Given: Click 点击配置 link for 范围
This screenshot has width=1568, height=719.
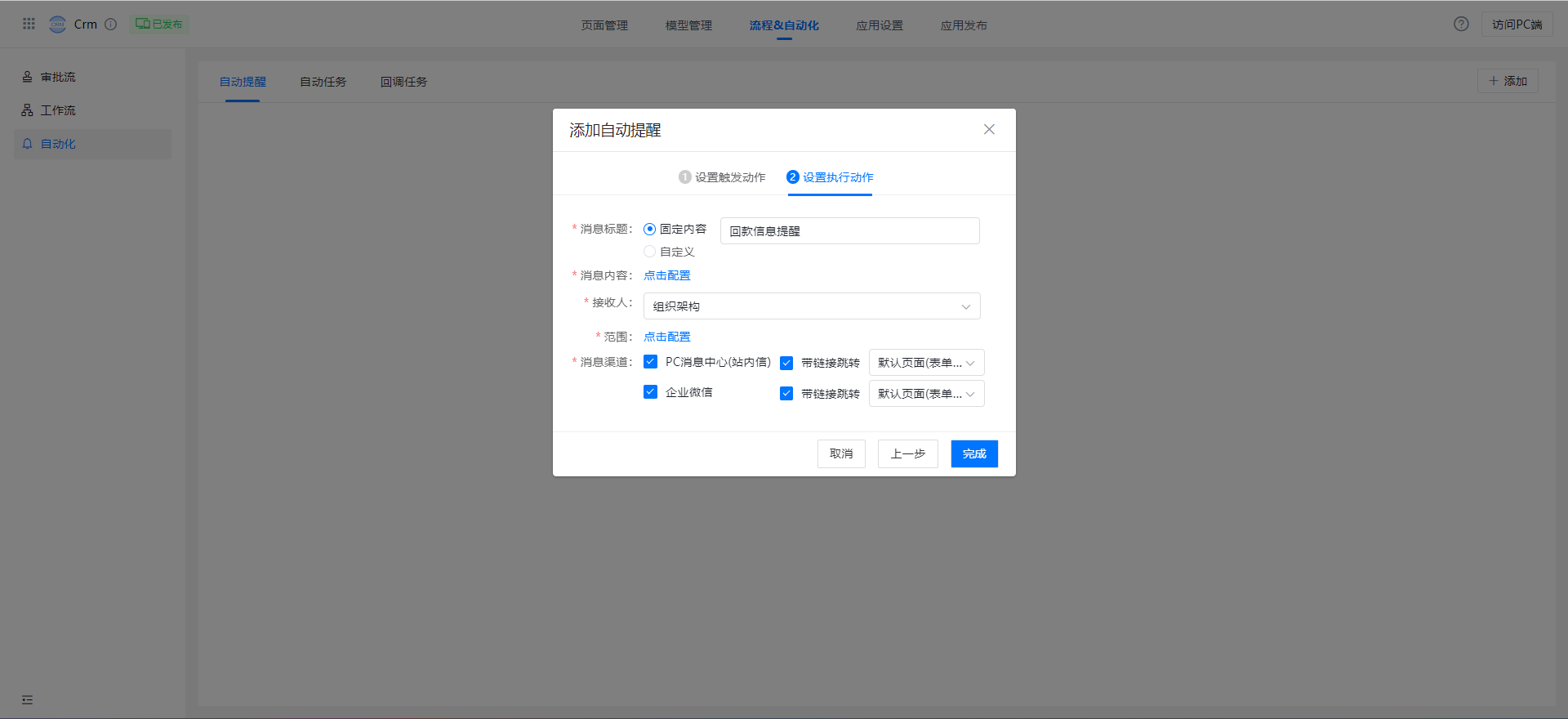Looking at the screenshot, I should tap(667, 337).
